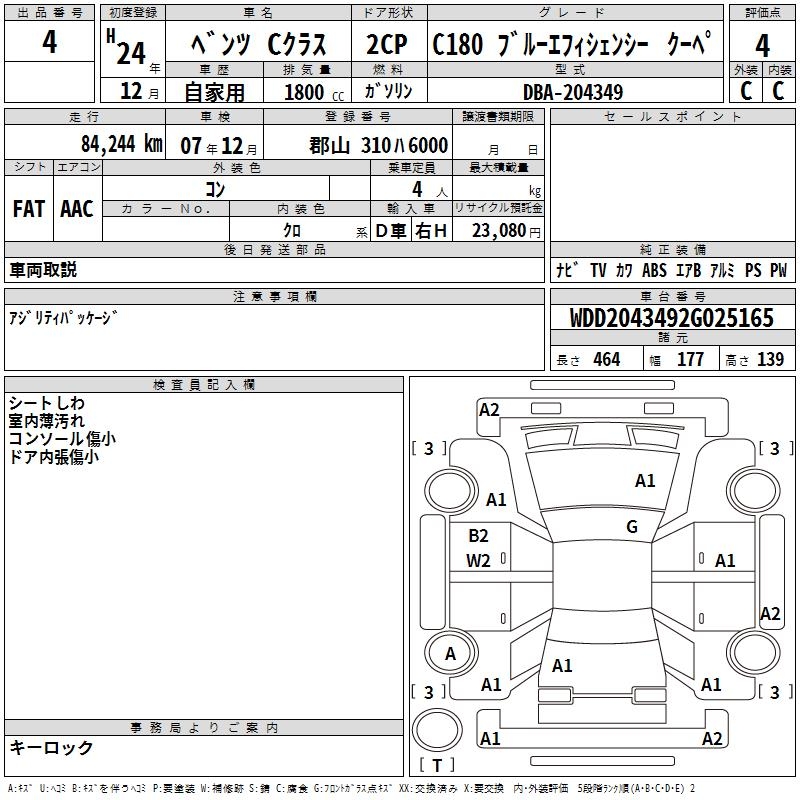Select door shape value 2CP

(x=387, y=44)
